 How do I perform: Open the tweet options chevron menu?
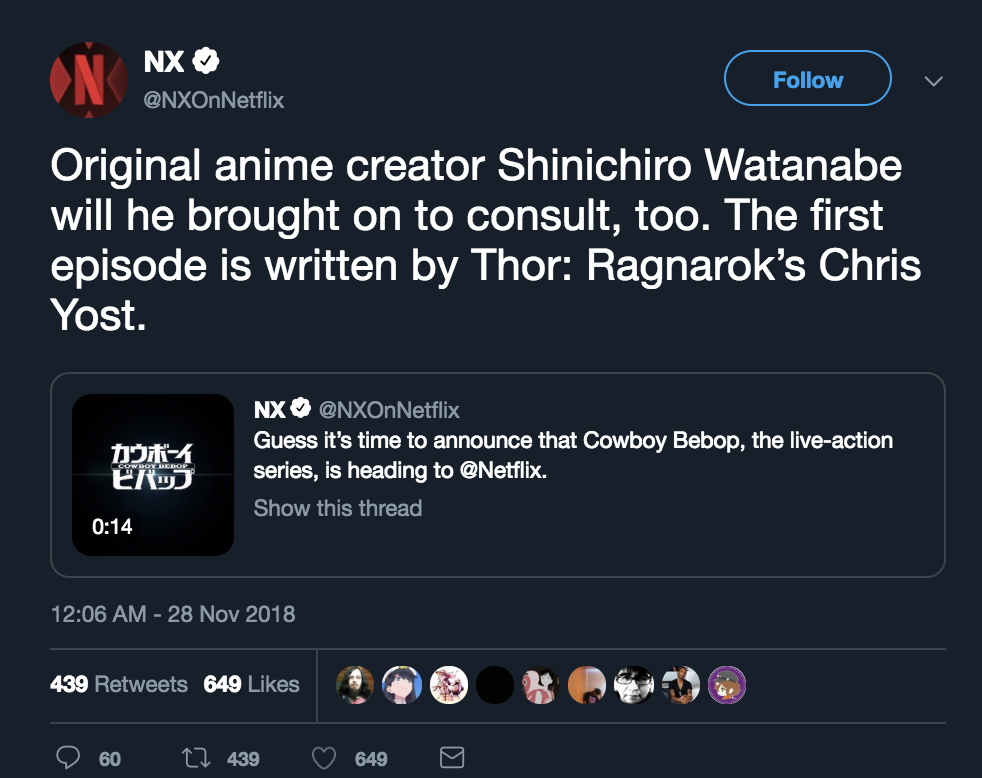point(933,81)
